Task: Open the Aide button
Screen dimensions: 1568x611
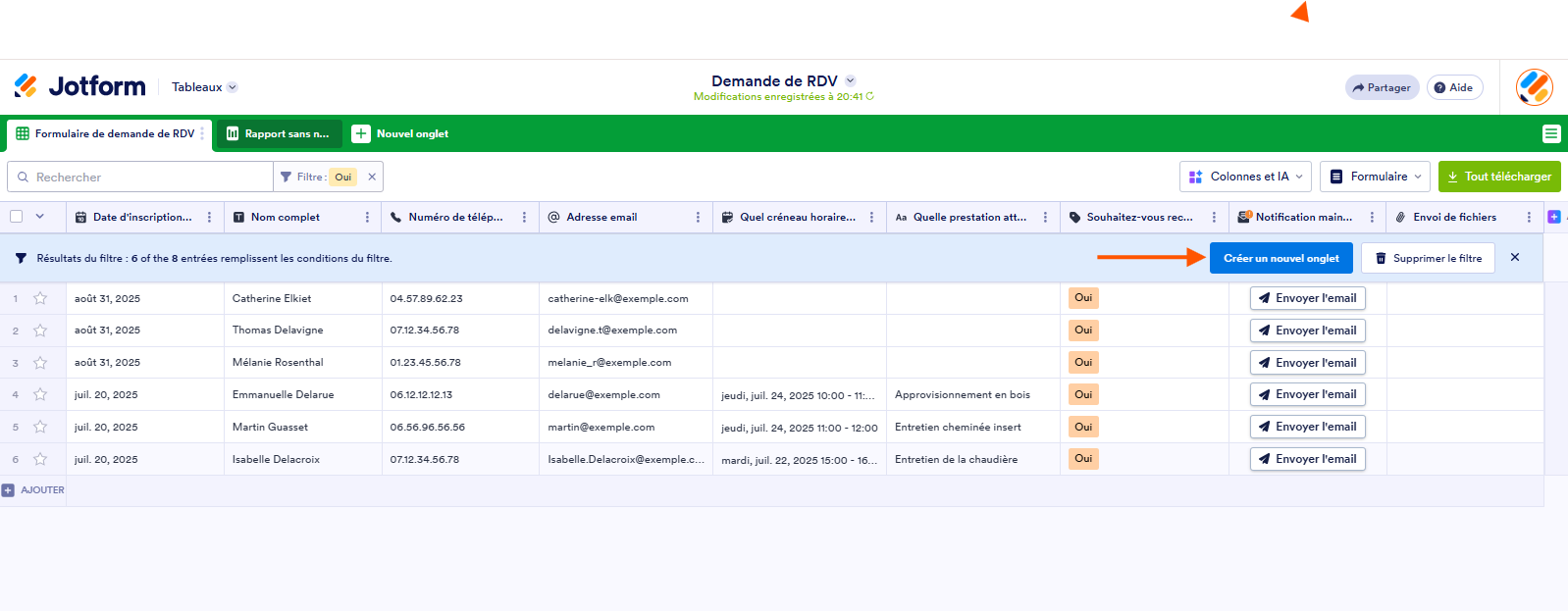Action: (1454, 87)
